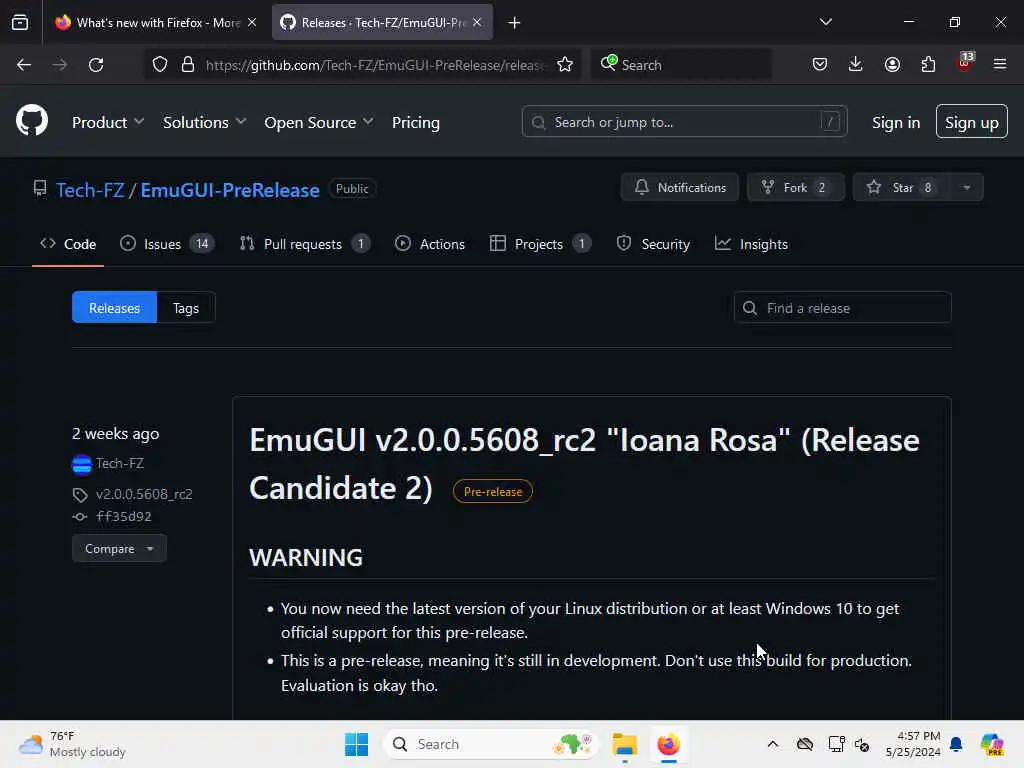Click the GitHub logo icon
1024x768 pixels.
(x=32, y=121)
